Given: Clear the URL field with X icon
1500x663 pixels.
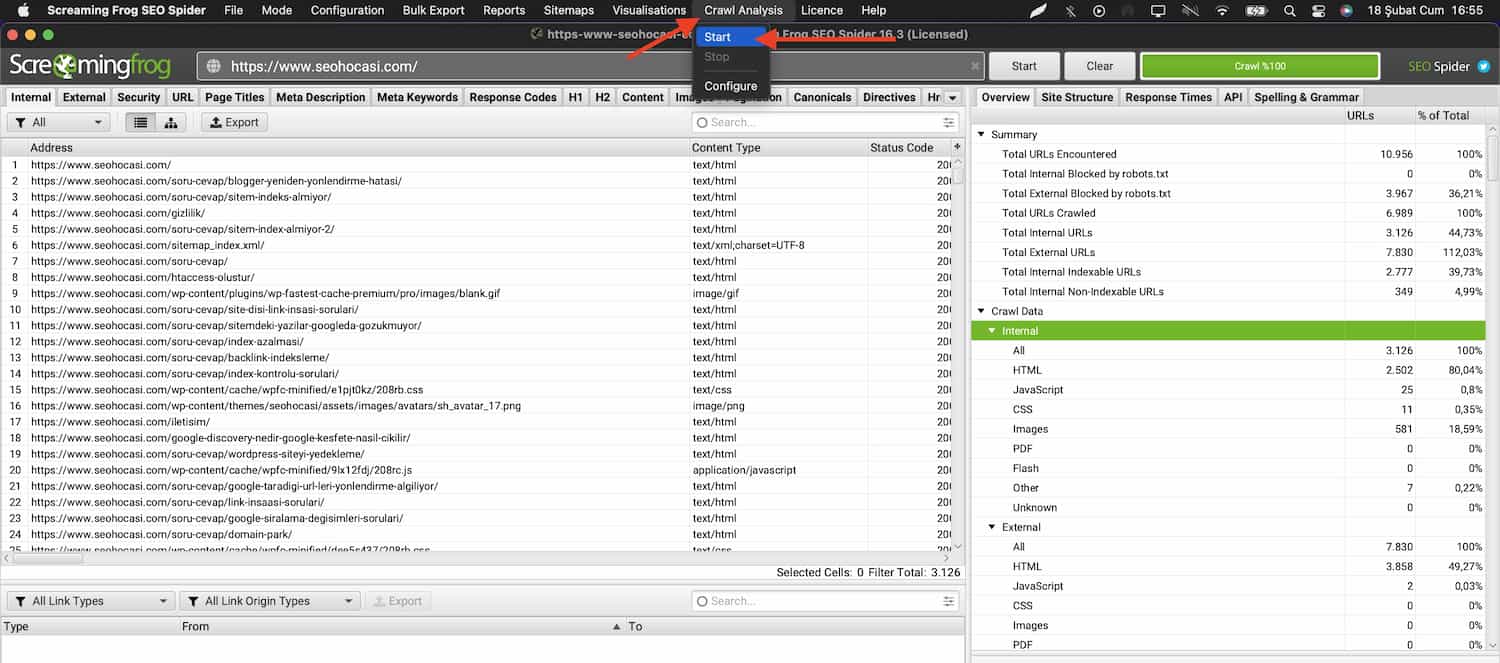Looking at the screenshot, I should coord(975,67).
